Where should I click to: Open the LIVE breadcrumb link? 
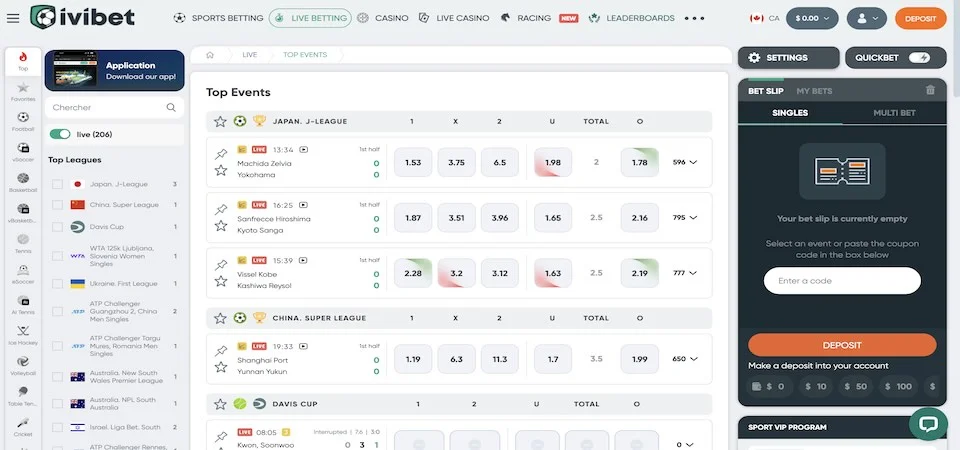point(250,54)
